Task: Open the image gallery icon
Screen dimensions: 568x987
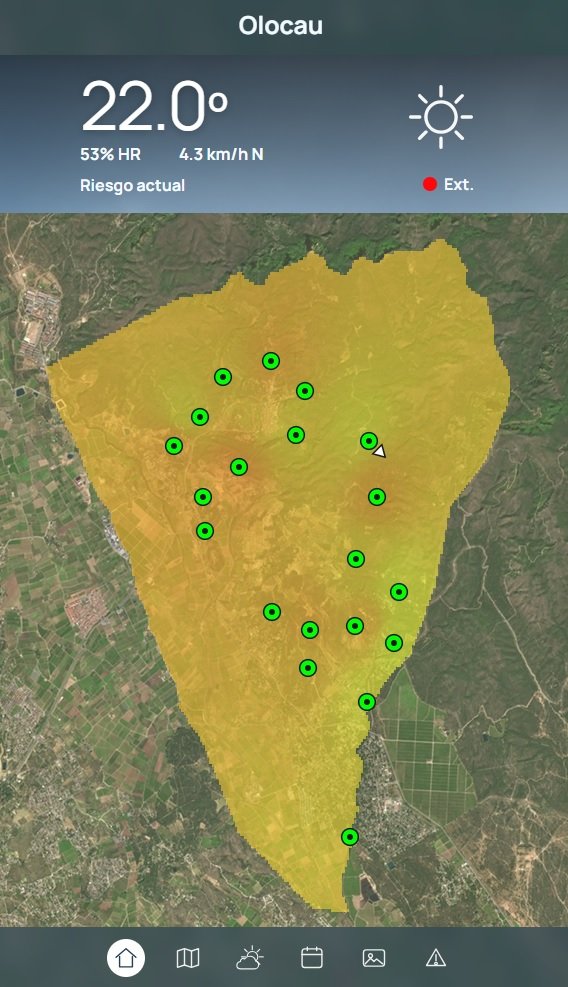Action: tap(374, 958)
